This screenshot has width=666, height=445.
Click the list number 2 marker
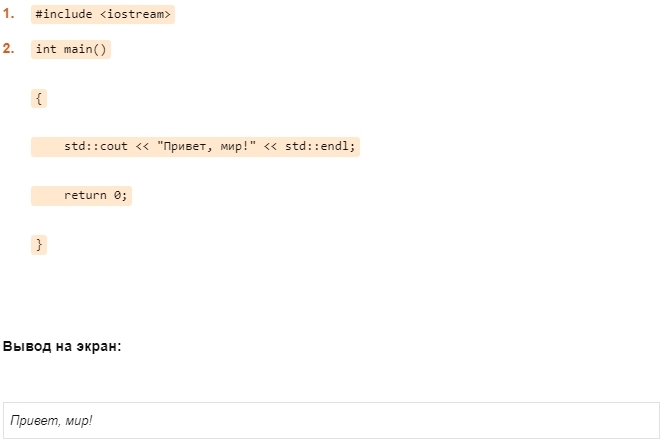(x=8, y=48)
